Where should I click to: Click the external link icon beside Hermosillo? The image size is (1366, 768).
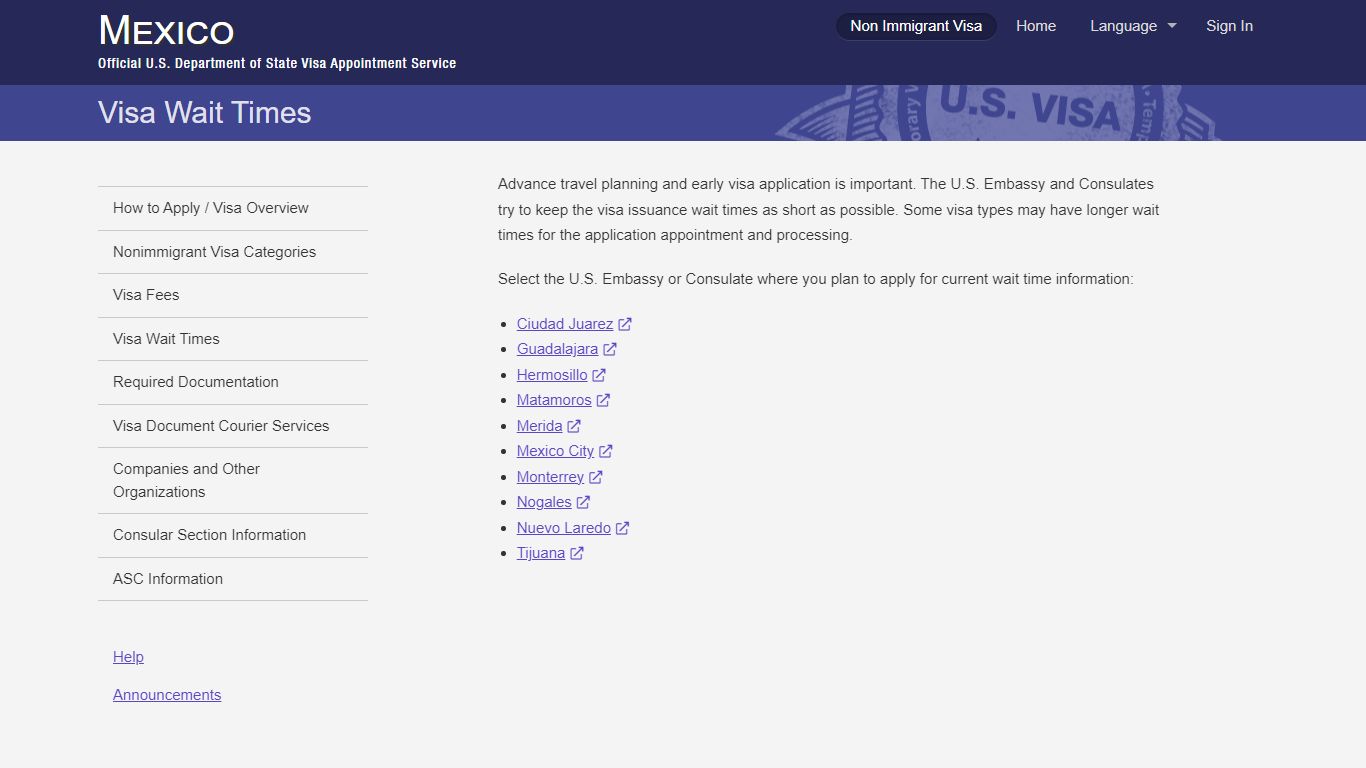click(x=599, y=375)
